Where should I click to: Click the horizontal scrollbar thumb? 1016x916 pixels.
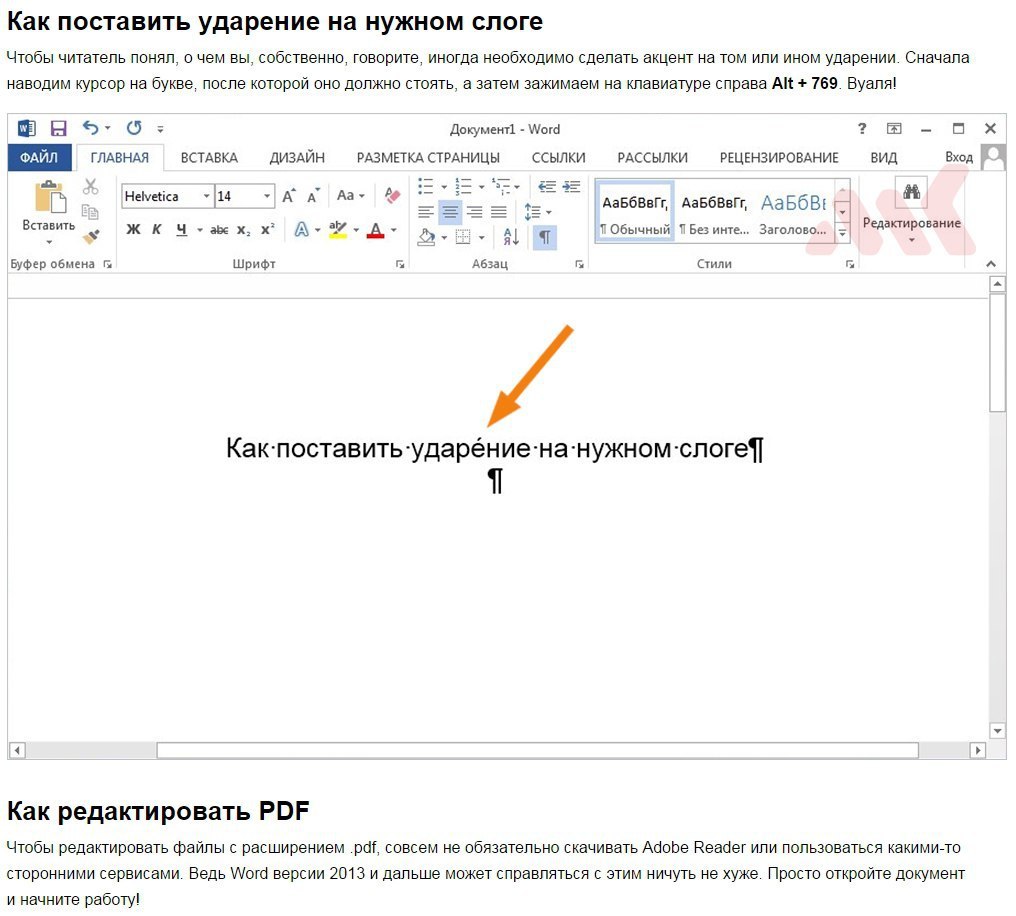click(537, 750)
